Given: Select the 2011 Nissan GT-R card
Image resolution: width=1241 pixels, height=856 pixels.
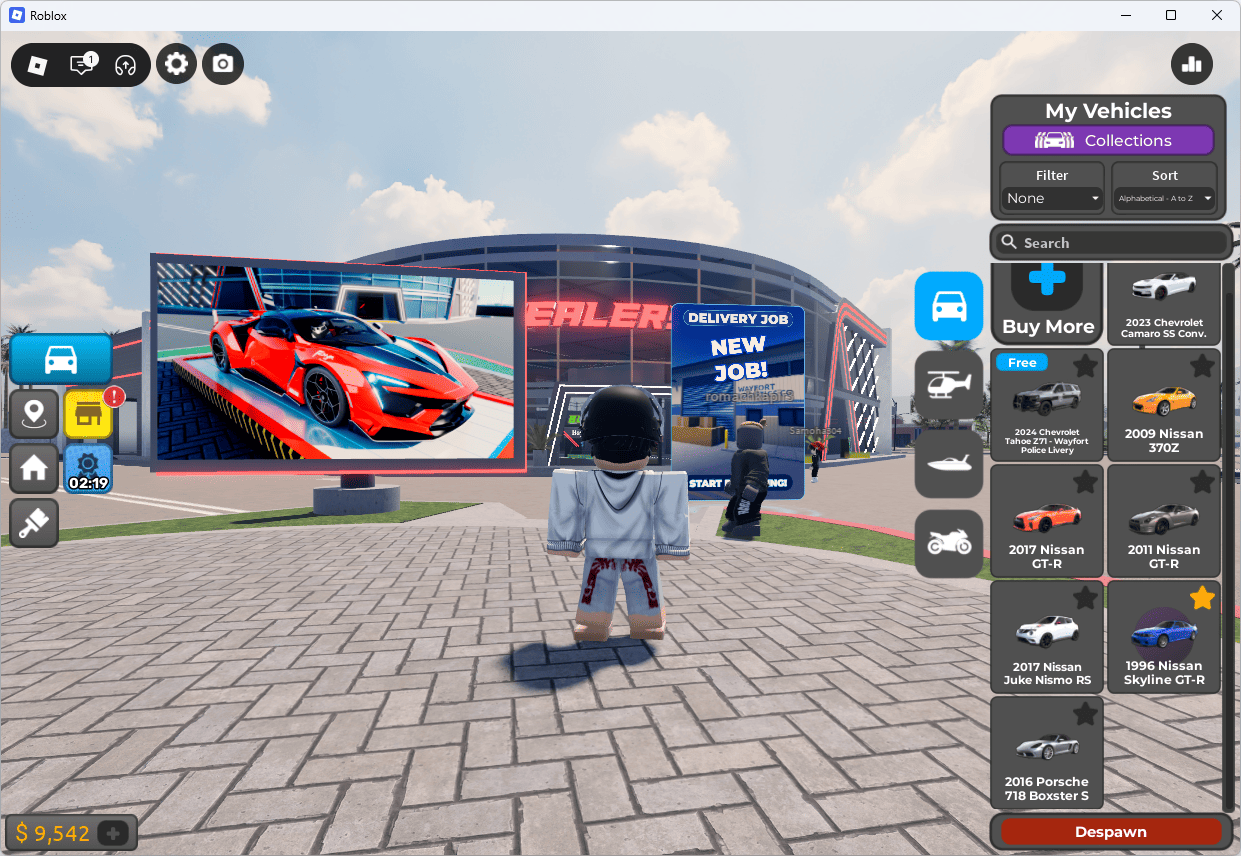Looking at the screenshot, I should (1164, 520).
